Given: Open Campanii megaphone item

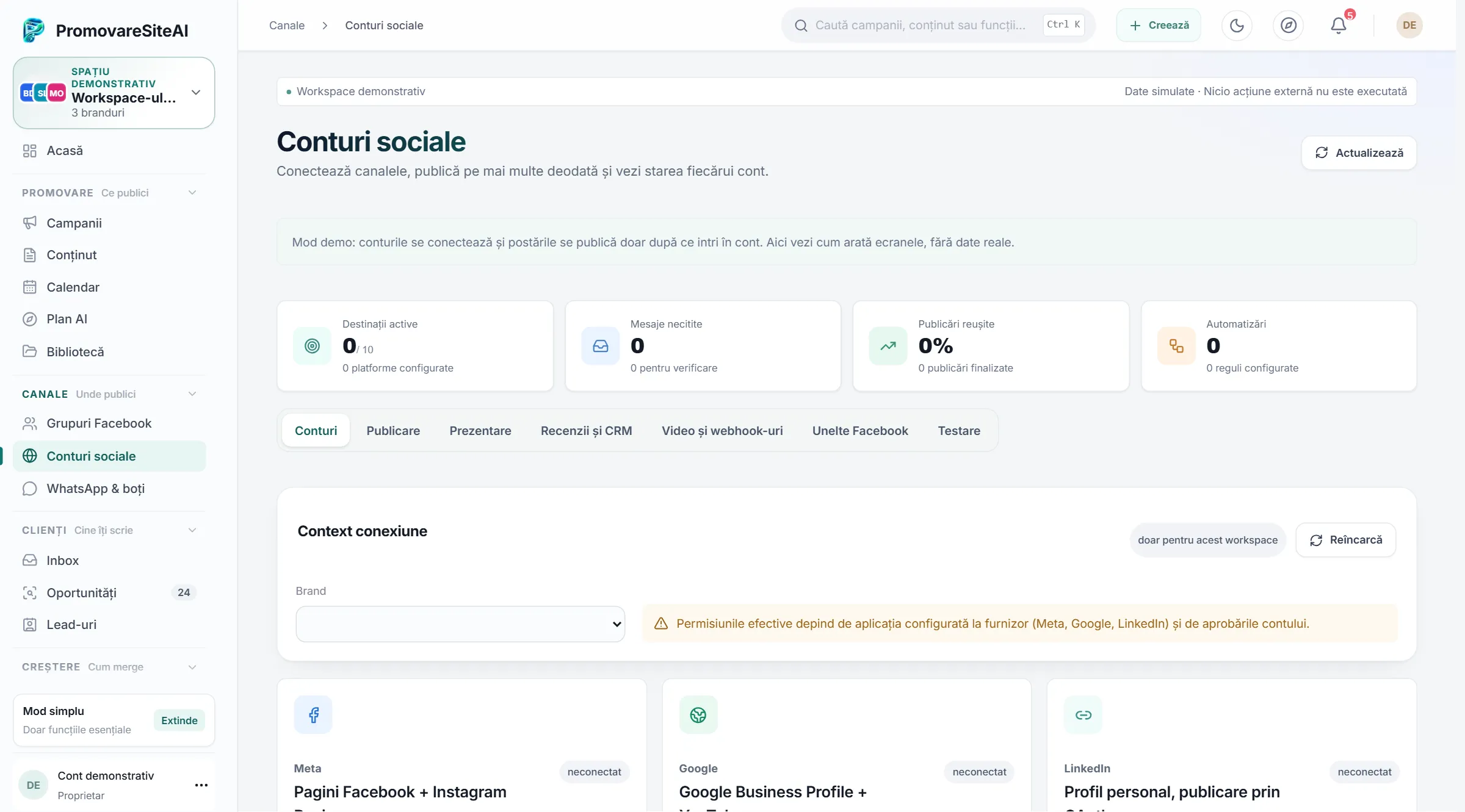Looking at the screenshot, I should (x=109, y=223).
